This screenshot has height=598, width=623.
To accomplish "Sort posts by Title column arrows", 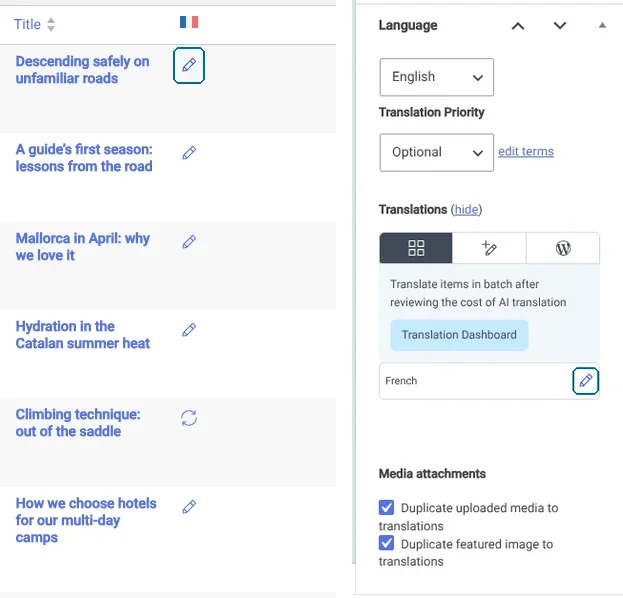I will [51, 24].
